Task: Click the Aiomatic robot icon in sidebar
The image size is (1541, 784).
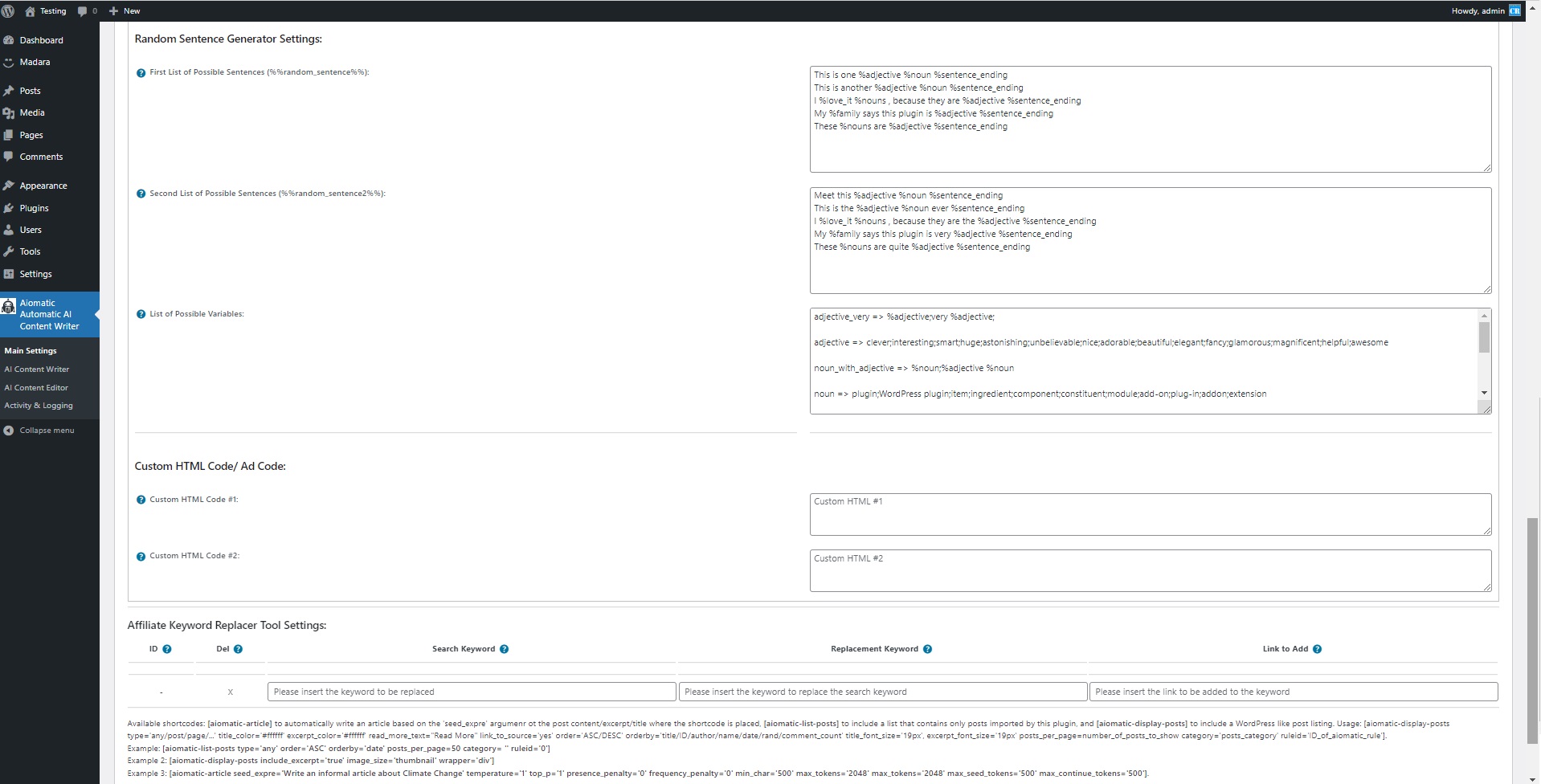Action: coord(8,306)
